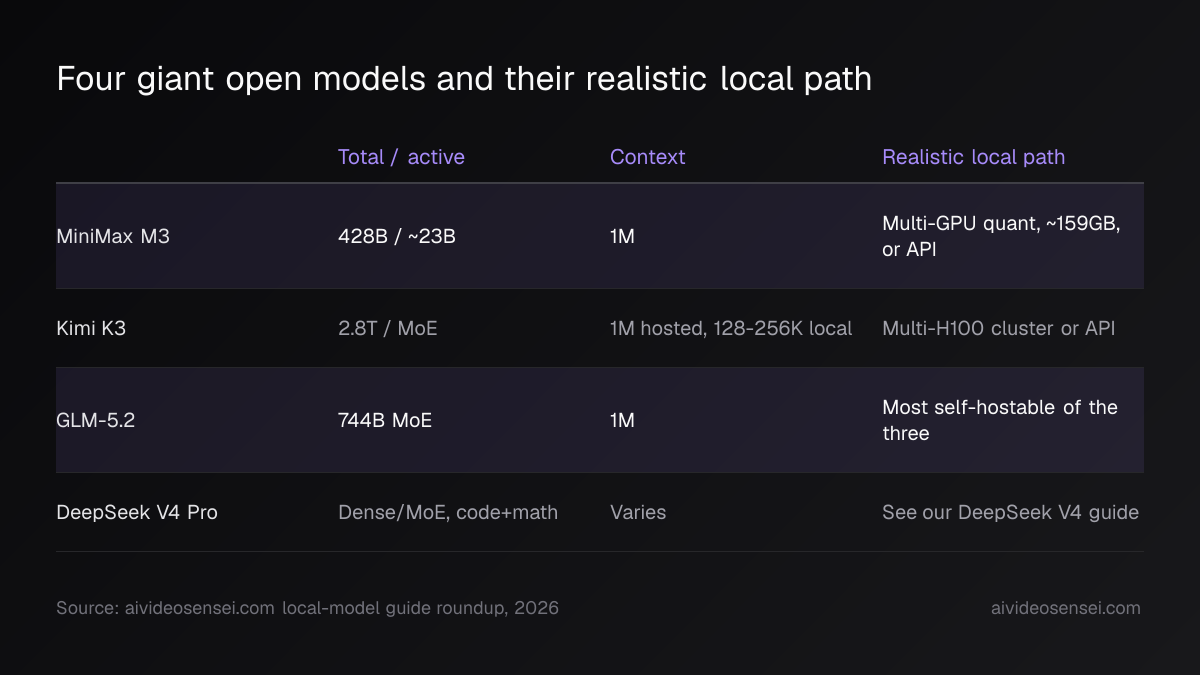The width and height of the screenshot is (1200, 675).
Task: Click the 'DeepSeek V4 Pro' row label
Action: coord(137,512)
